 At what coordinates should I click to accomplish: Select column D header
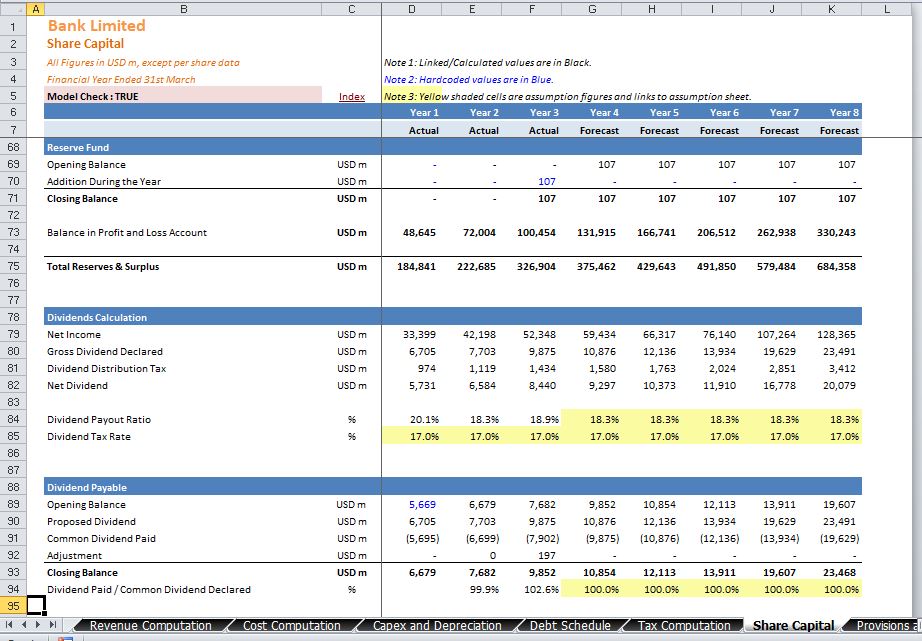(412, 9)
